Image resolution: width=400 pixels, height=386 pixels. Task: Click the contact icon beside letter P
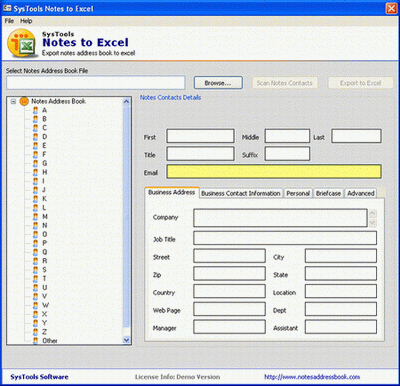coord(35,243)
